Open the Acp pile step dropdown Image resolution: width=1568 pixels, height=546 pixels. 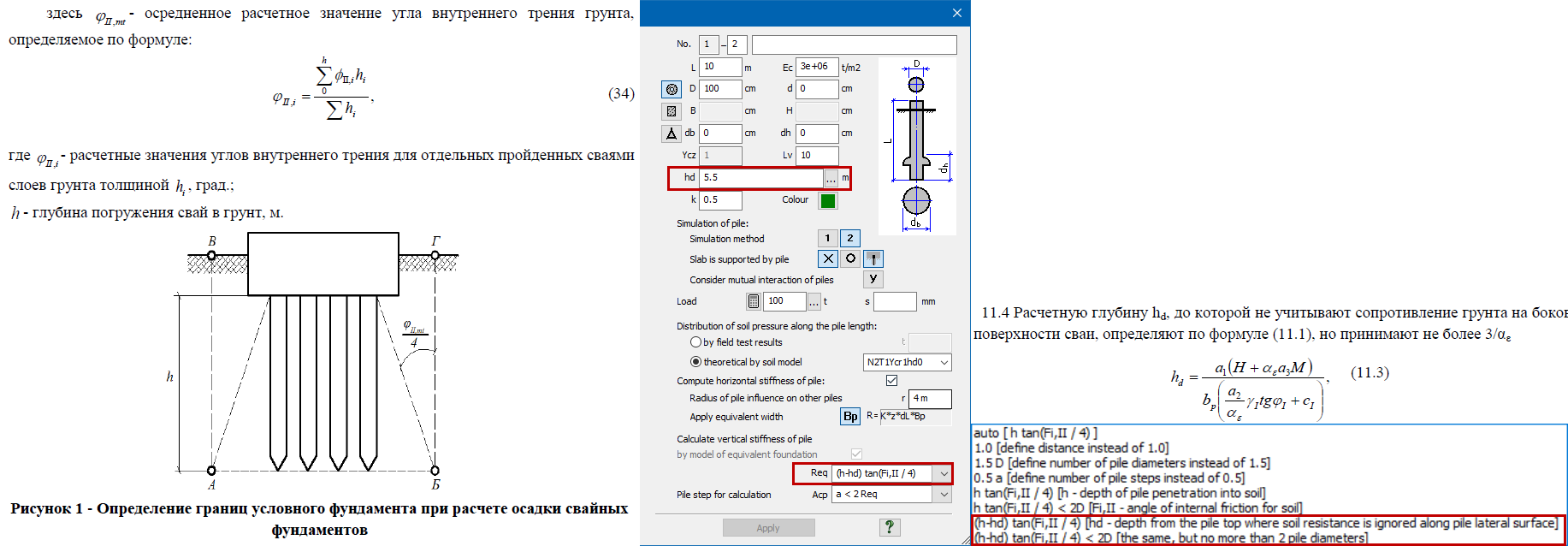(944, 495)
